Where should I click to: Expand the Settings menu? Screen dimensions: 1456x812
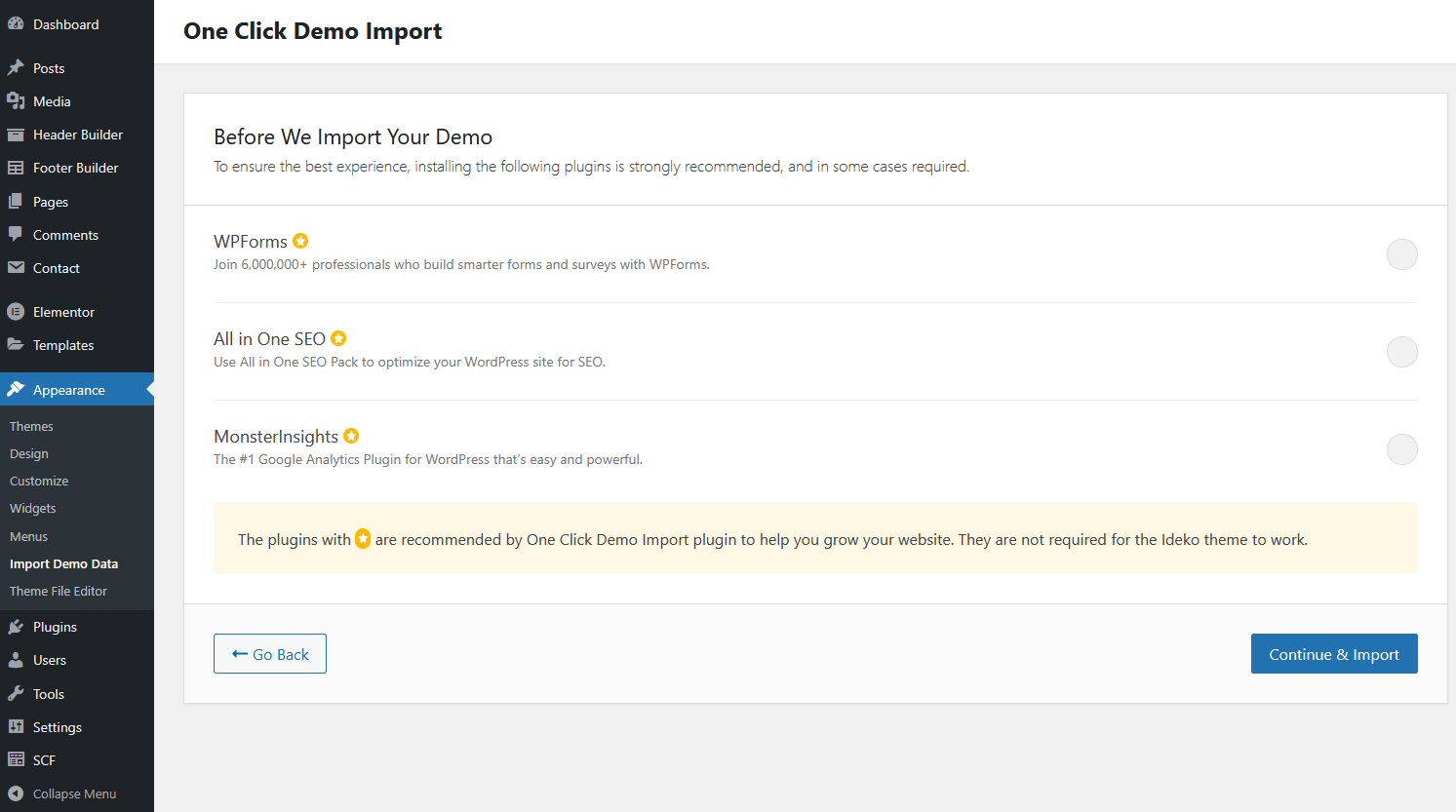57,727
